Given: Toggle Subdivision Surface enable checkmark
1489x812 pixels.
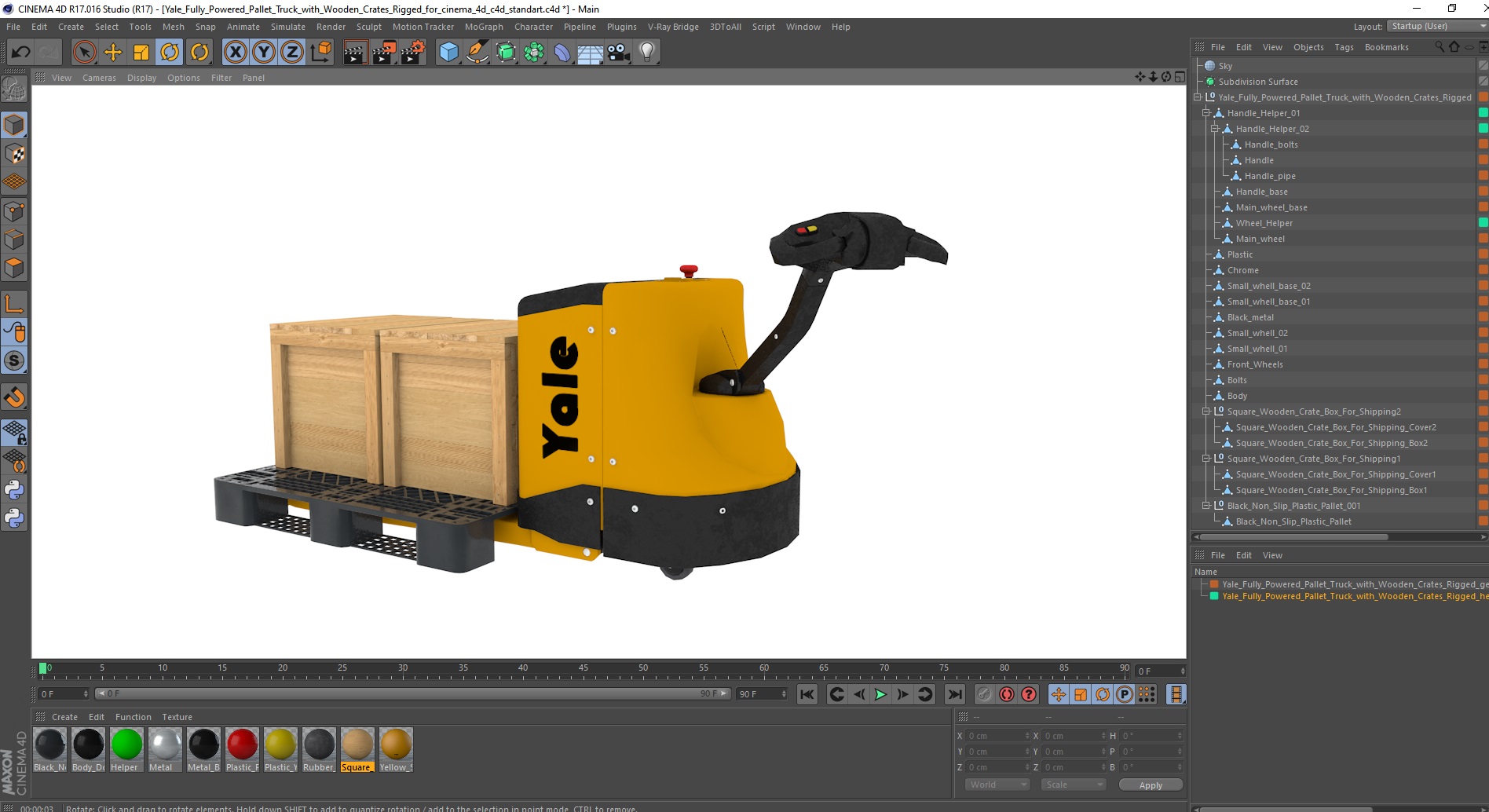Looking at the screenshot, I should [1483, 82].
